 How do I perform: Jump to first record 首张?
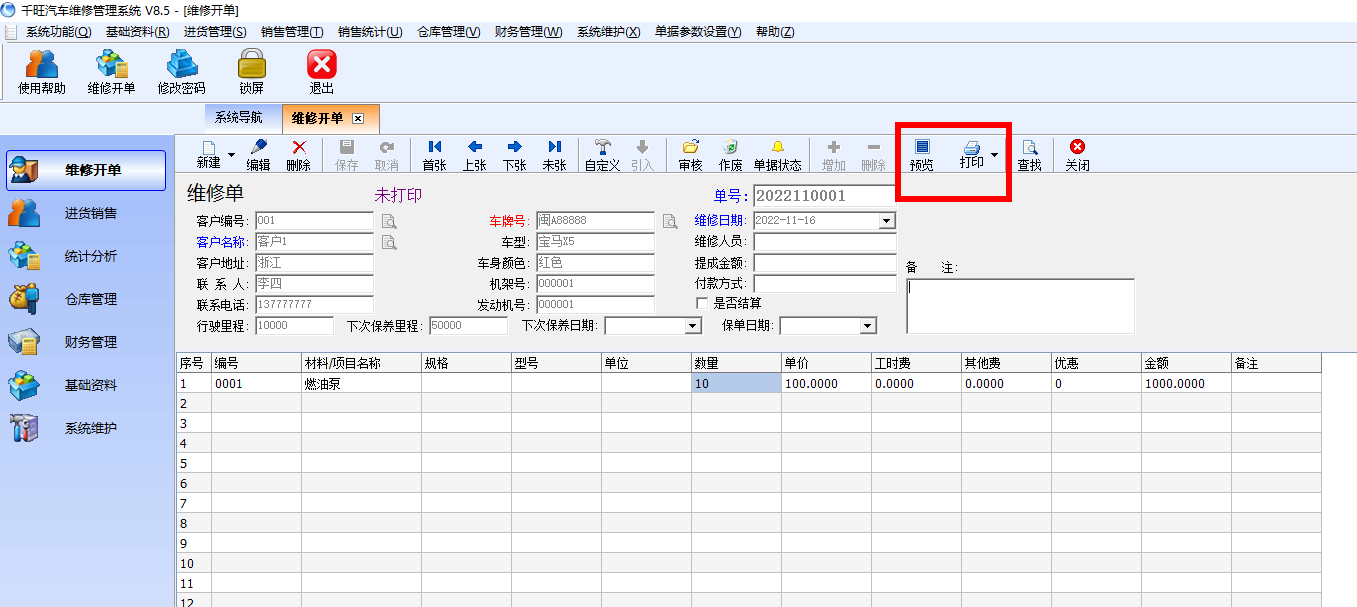point(434,156)
